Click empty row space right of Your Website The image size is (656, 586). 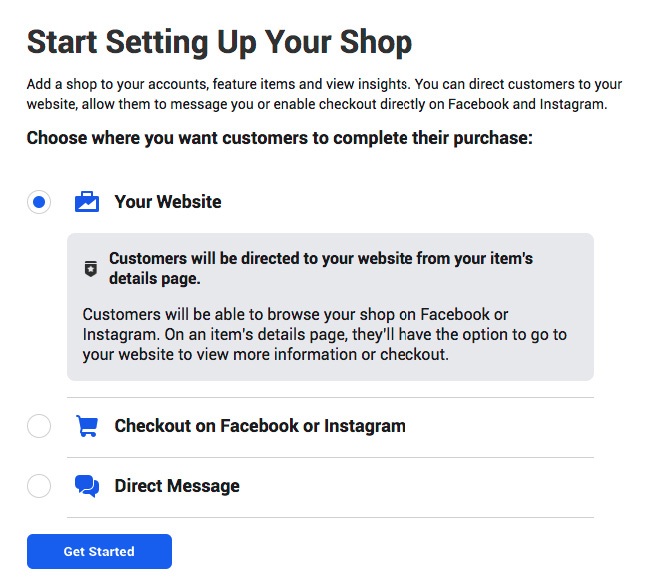(x=407, y=202)
